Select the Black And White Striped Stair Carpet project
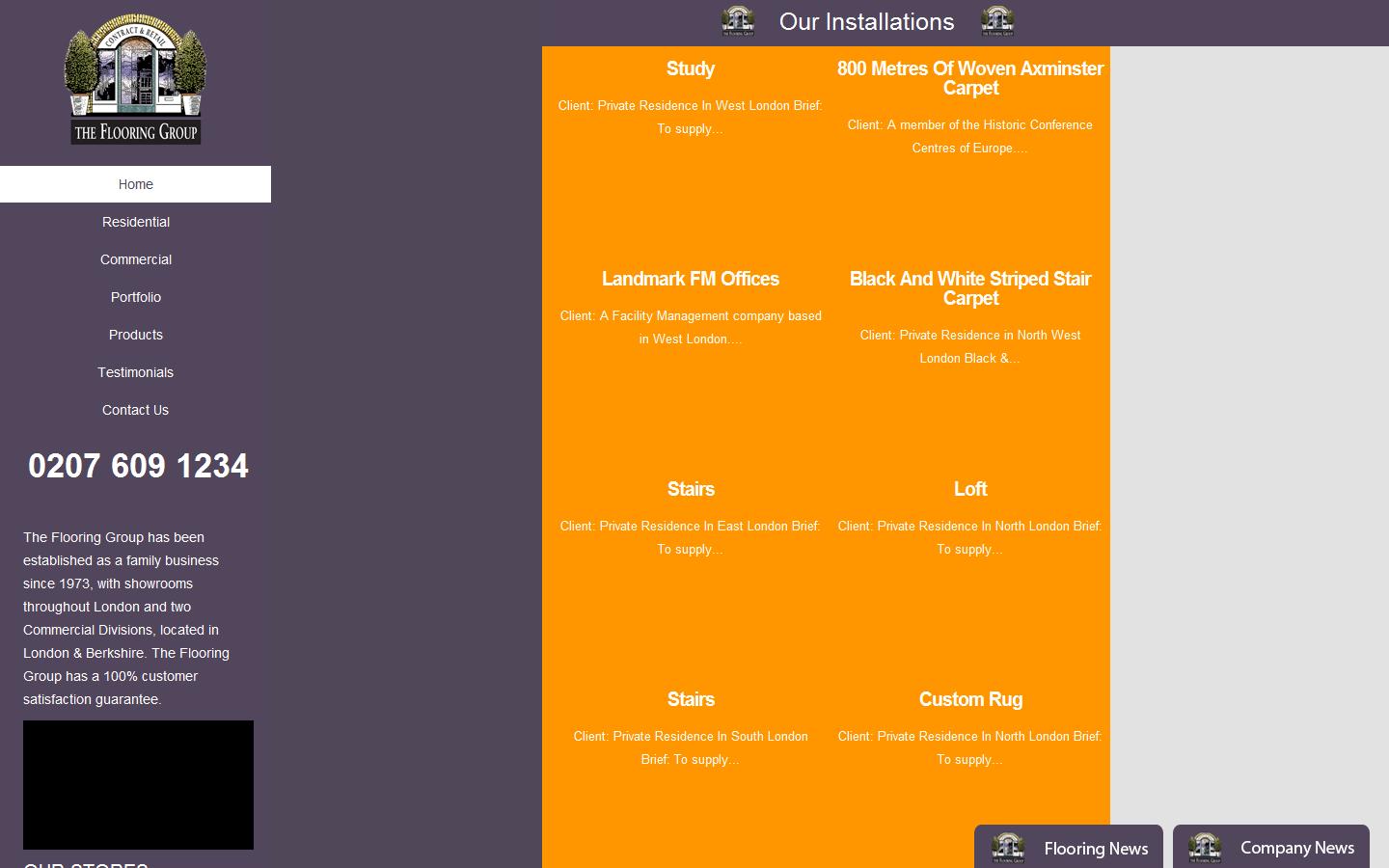The height and width of the screenshot is (868, 1389). pos(969,288)
